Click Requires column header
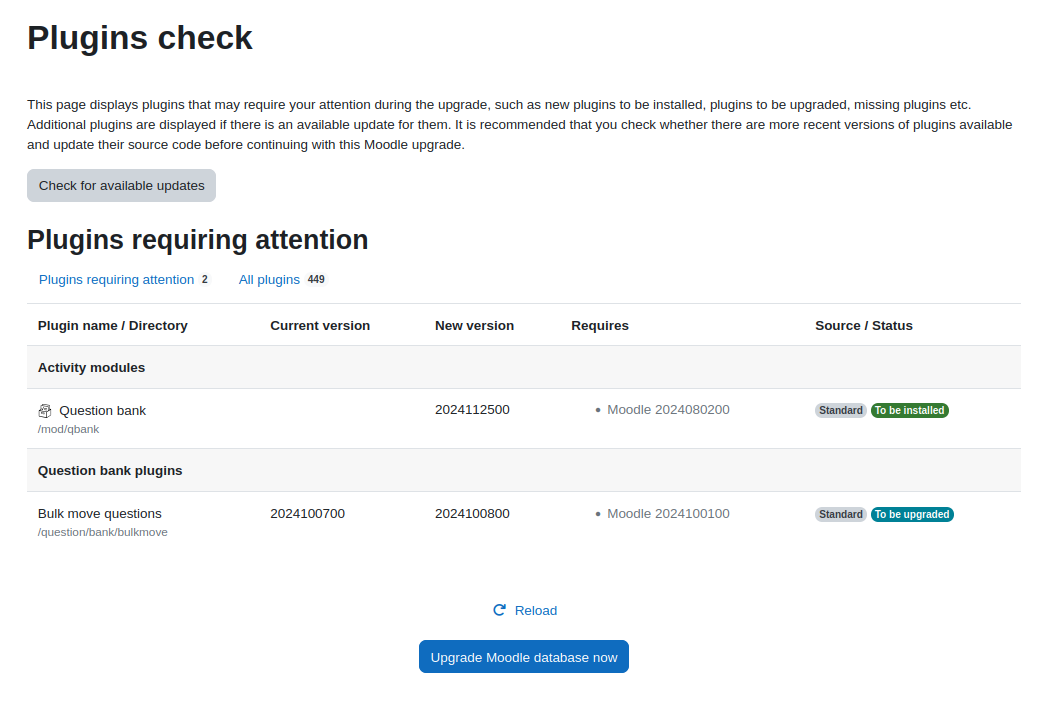 pos(600,325)
